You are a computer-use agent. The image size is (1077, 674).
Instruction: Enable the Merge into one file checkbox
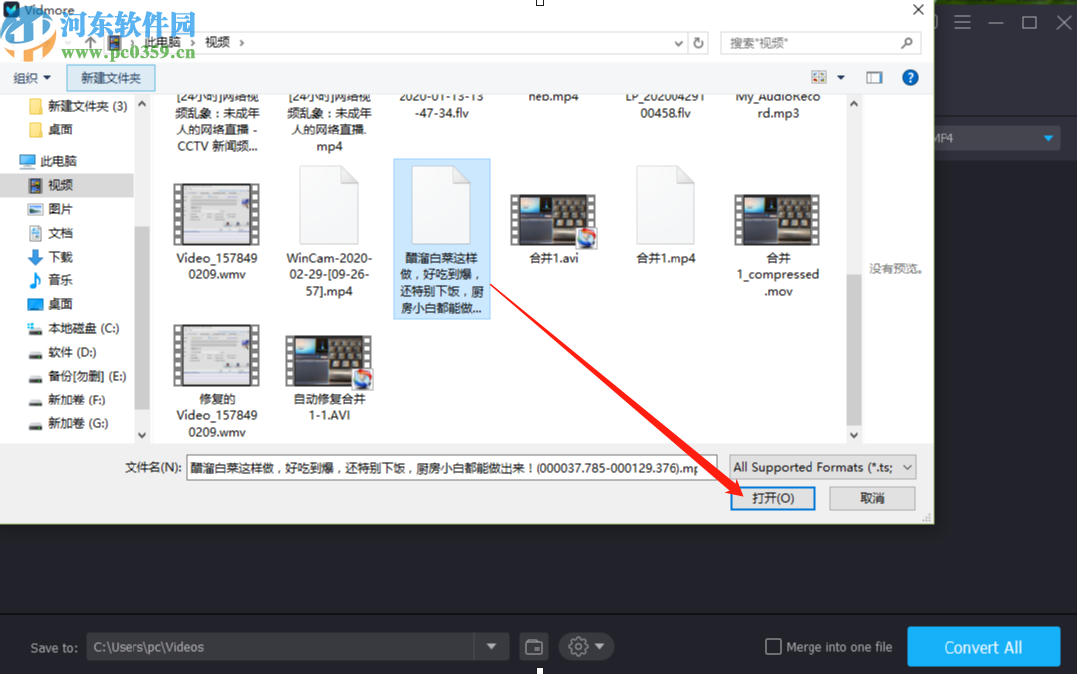(x=774, y=647)
